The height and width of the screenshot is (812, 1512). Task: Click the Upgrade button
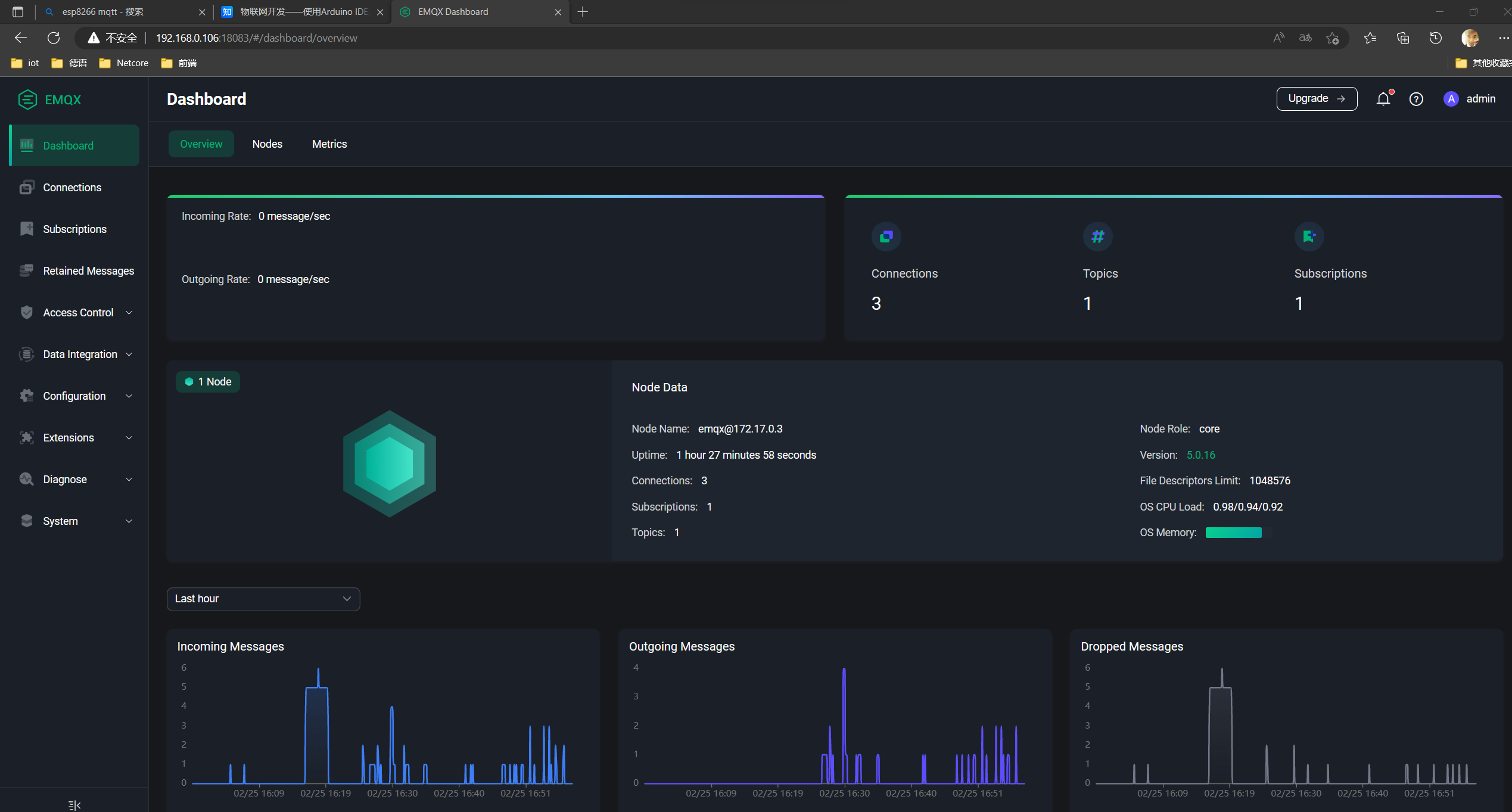point(1317,99)
